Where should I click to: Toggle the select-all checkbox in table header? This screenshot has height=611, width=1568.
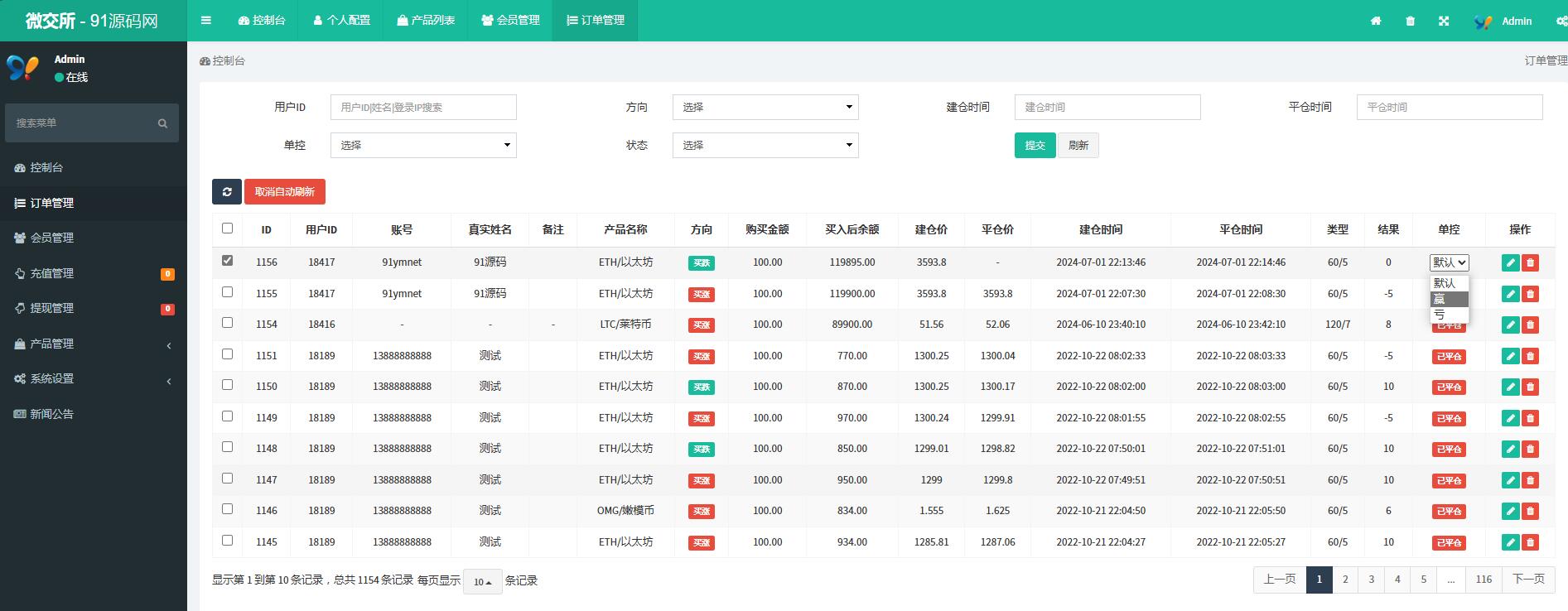tap(228, 228)
